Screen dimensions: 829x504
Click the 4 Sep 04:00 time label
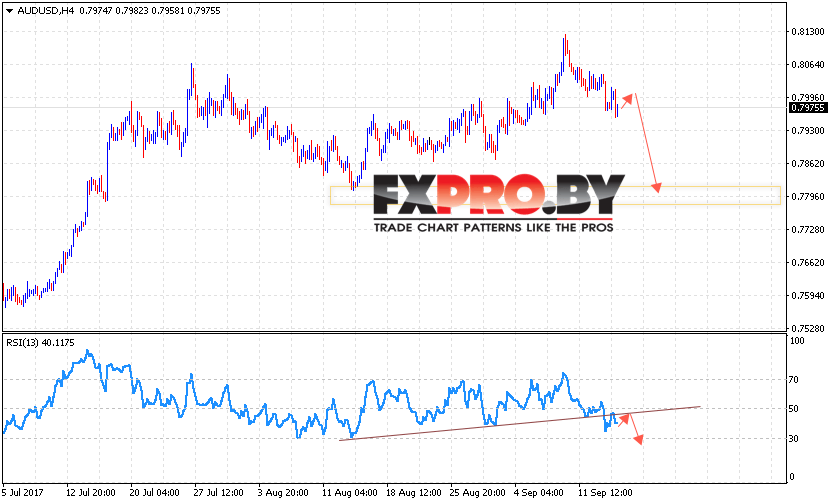click(539, 492)
